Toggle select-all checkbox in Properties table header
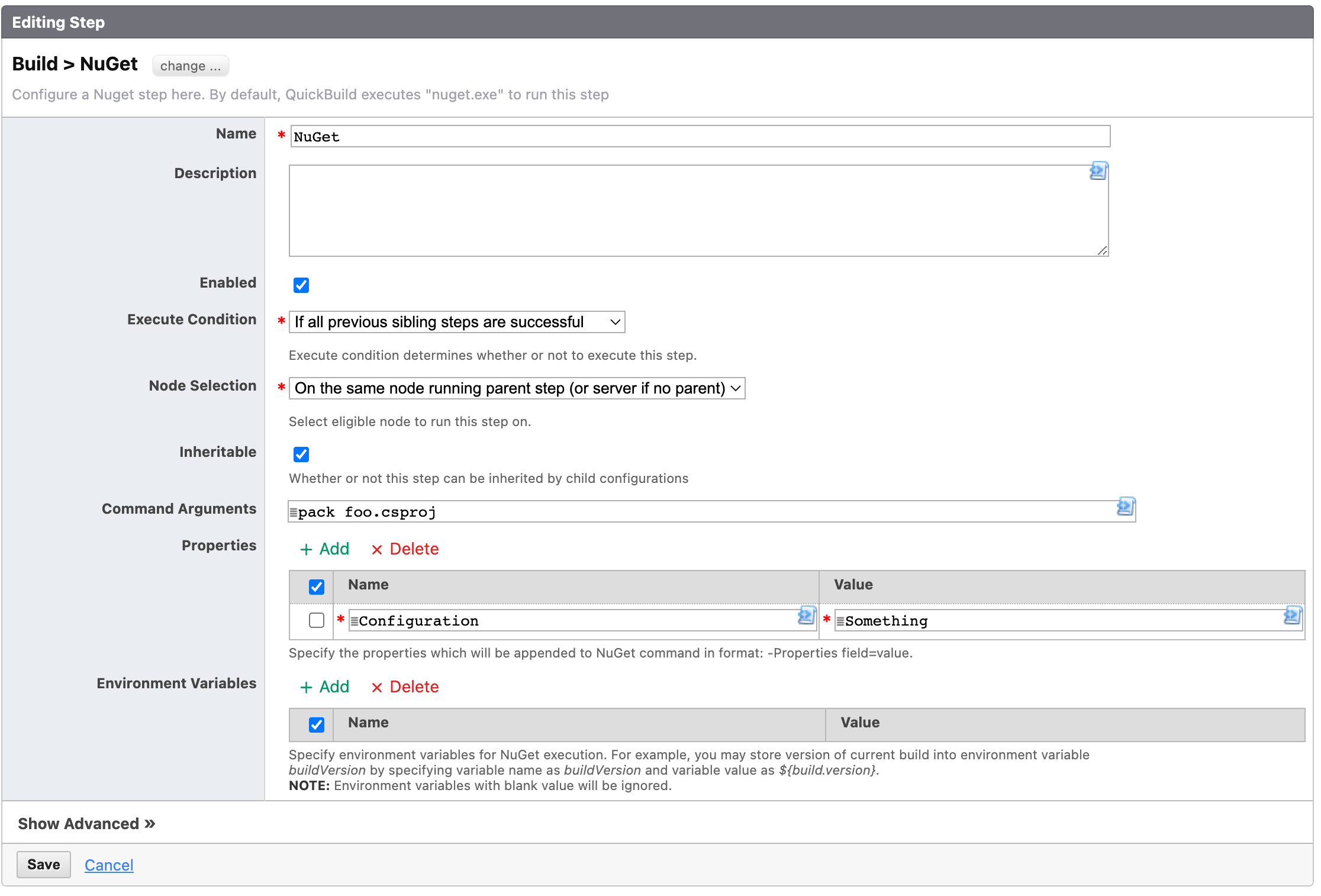1321x896 pixels. pyautogui.click(x=317, y=587)
